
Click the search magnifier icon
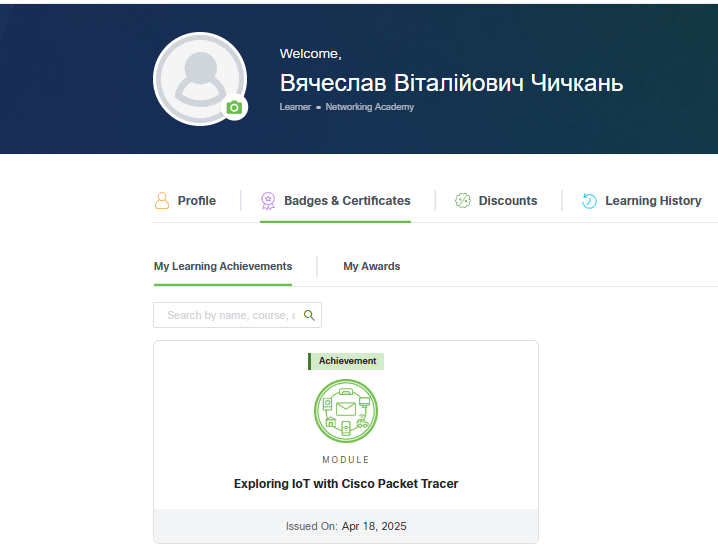click(x=309, y=315)
